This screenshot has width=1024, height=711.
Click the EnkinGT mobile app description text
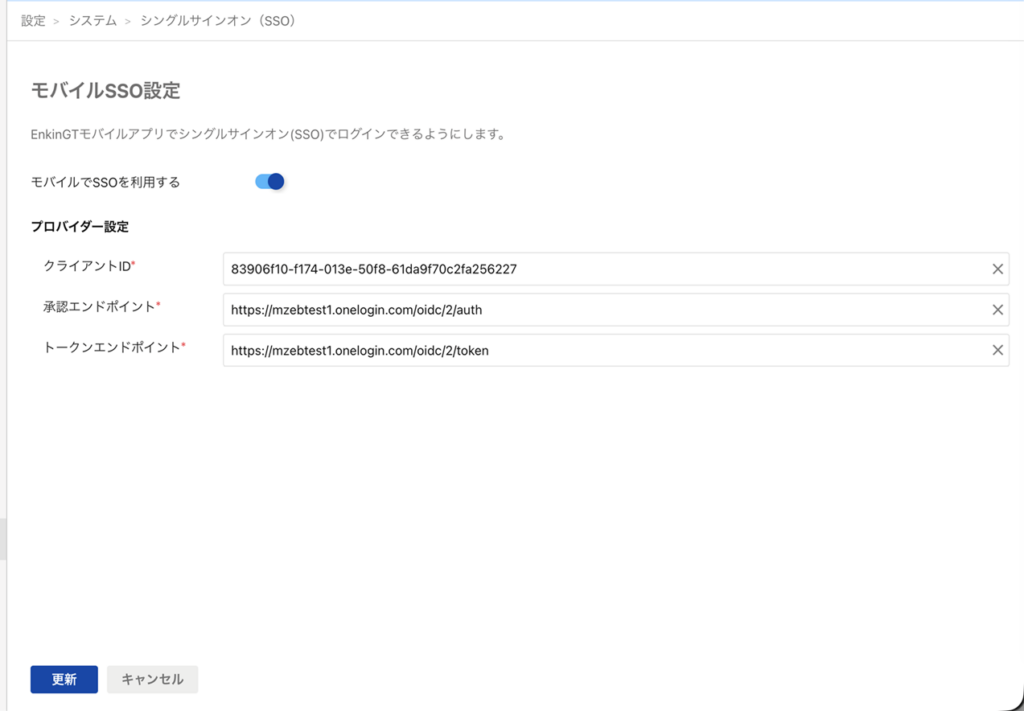(267, 134)
